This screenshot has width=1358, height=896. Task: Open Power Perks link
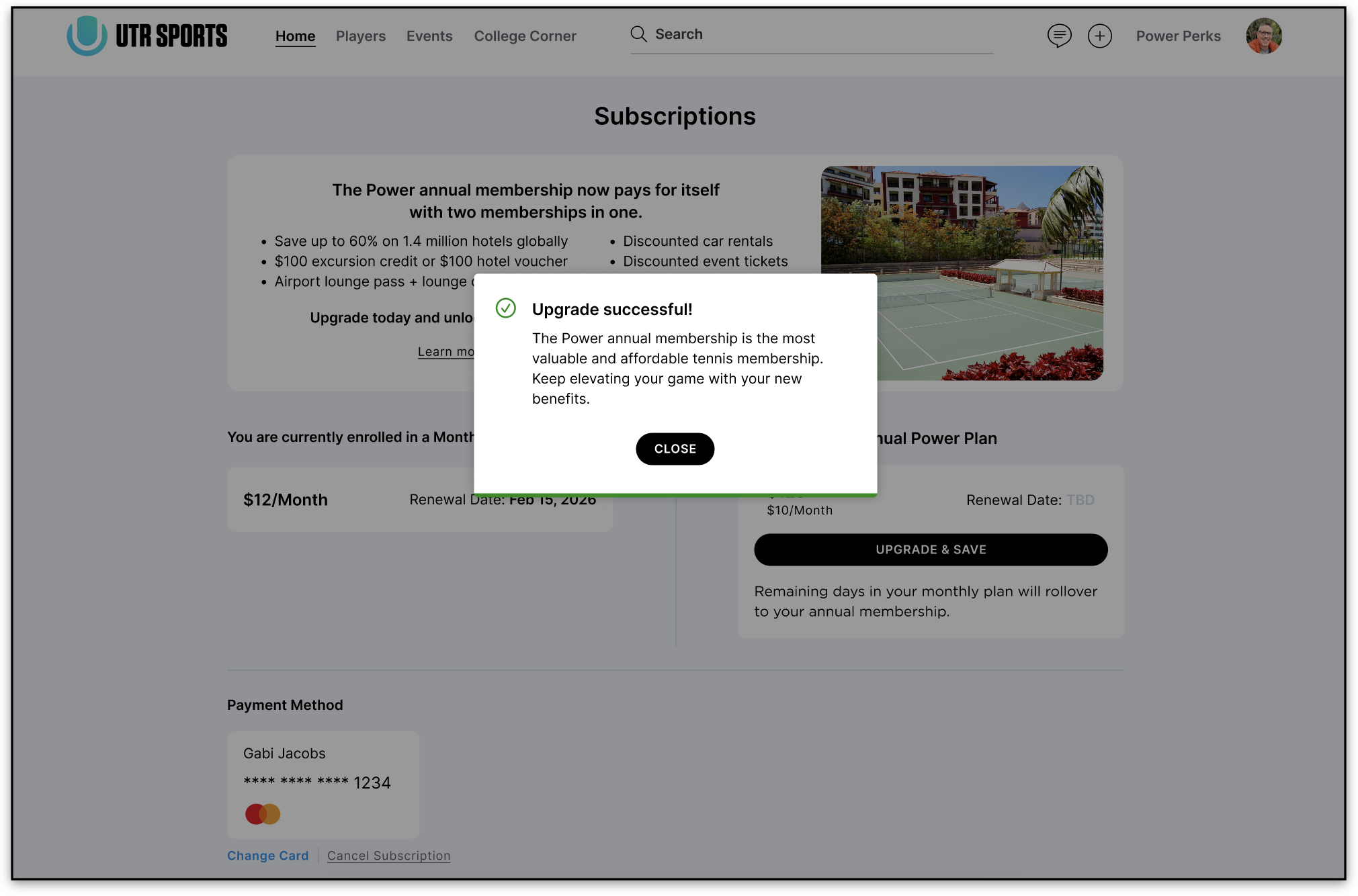tap(1178, 36)
